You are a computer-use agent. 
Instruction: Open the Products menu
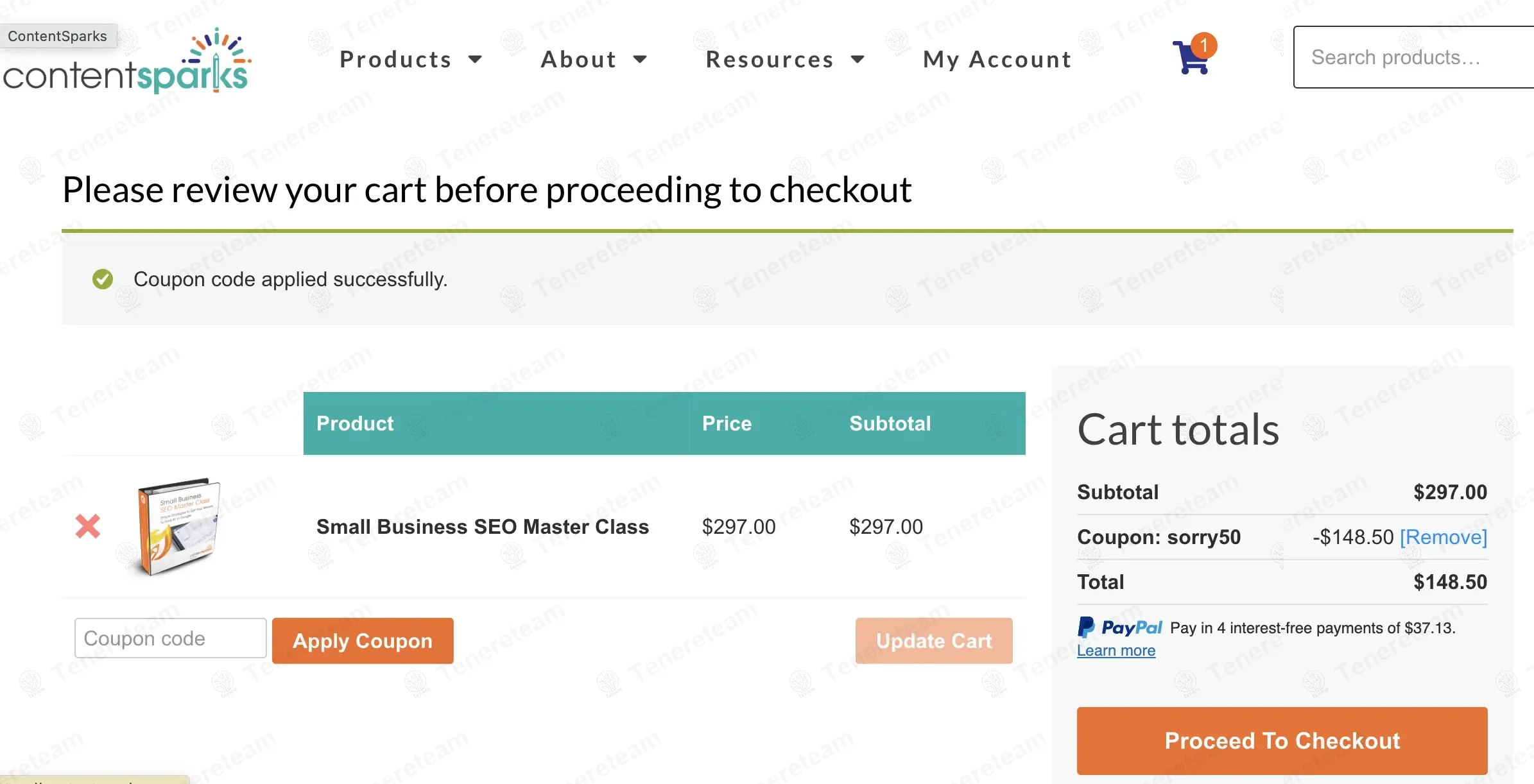(395, 59)
